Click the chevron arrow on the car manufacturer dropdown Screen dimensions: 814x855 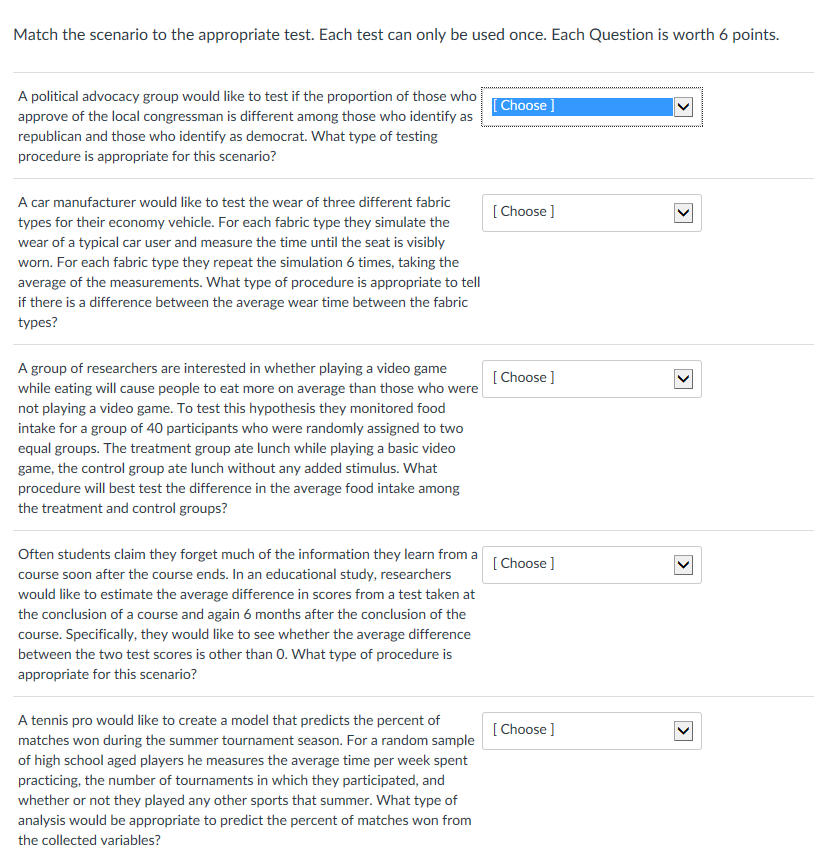pos(683,212)
